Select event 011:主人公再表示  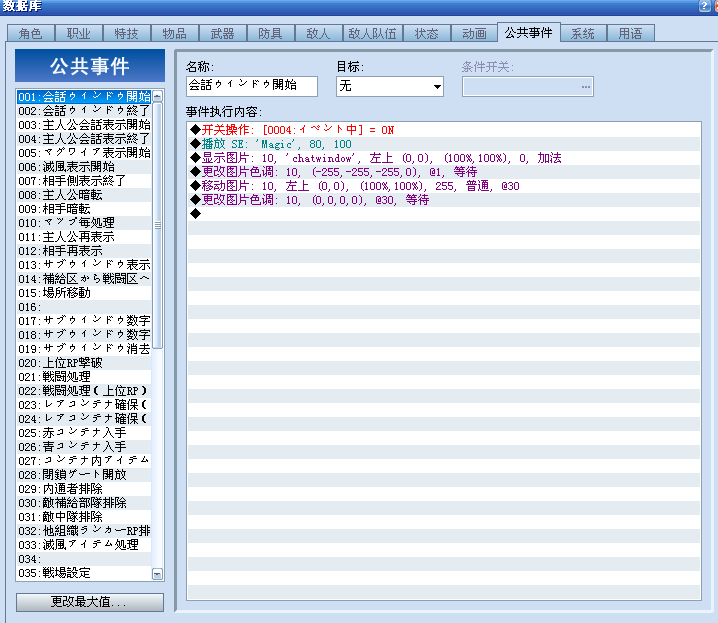click(84, 237)
